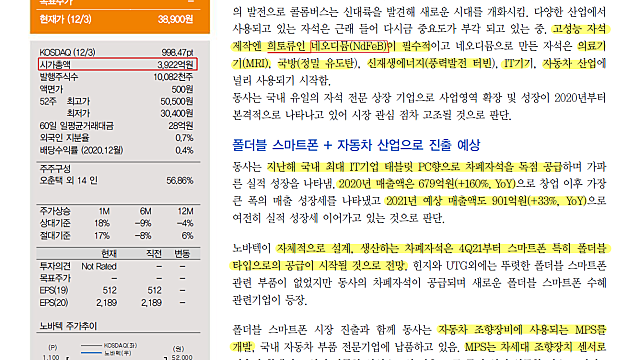Screen dimensions: 640x360
Task: Click the shareholding value 56.86%
Action: point(180,180)
